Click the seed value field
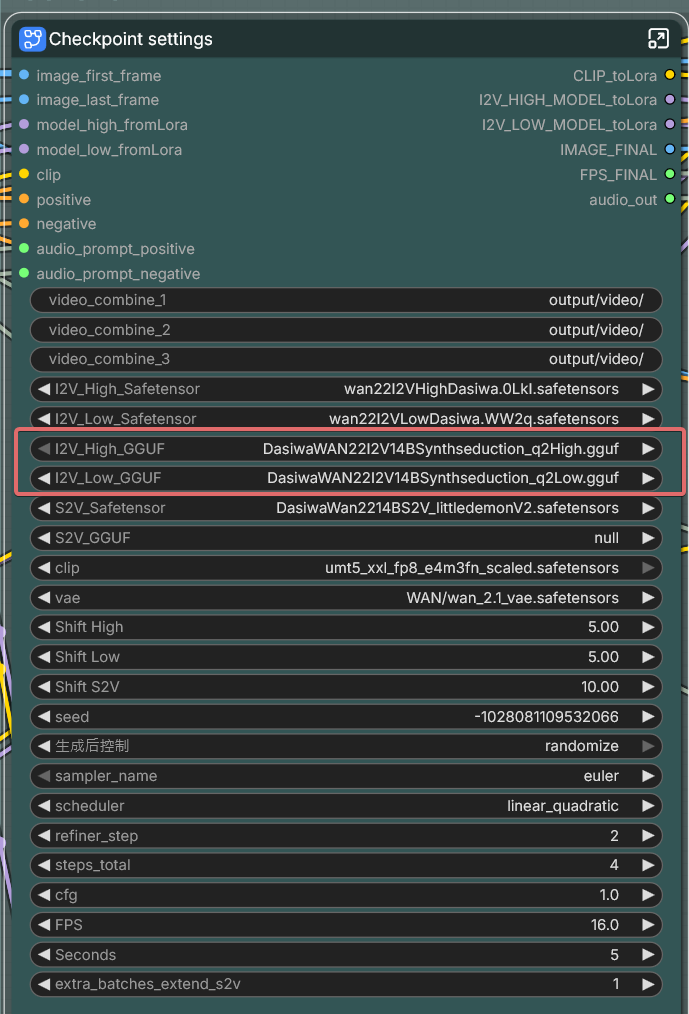Viewport: 689px width, 1014px height. 345,717
